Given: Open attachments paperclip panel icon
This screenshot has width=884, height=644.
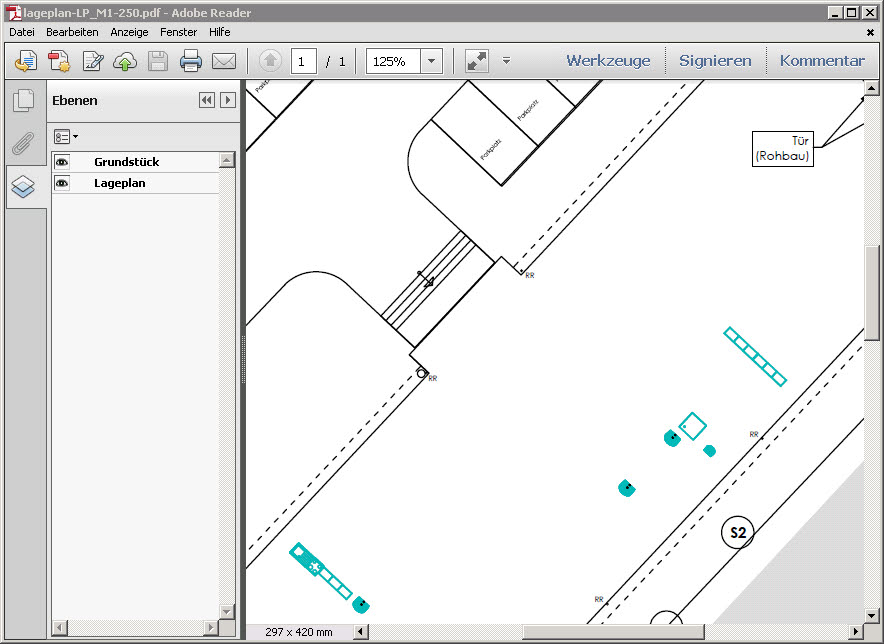Looking at the screenshot, I should coord(23,143).
